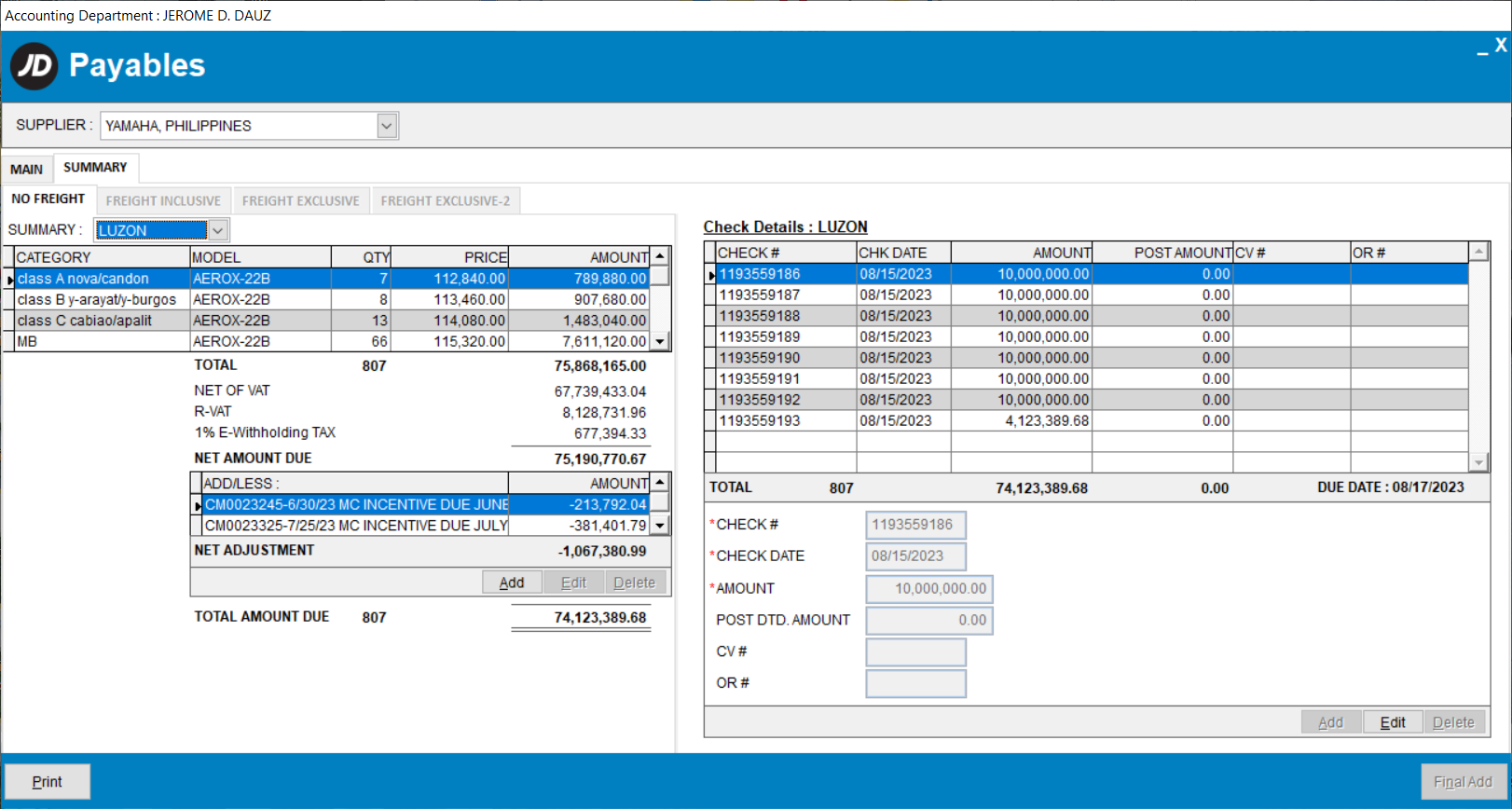1512x809 pixels.
Task: Click ADD/LESS grid scroll down arrow
Action: click(660, 526)
